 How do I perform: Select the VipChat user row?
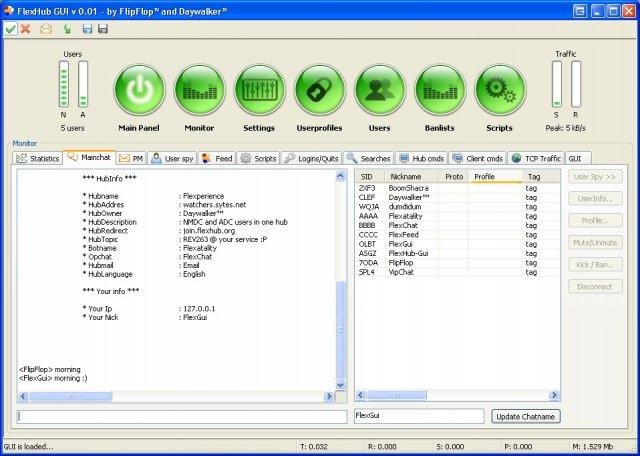[x=457, y=272]
